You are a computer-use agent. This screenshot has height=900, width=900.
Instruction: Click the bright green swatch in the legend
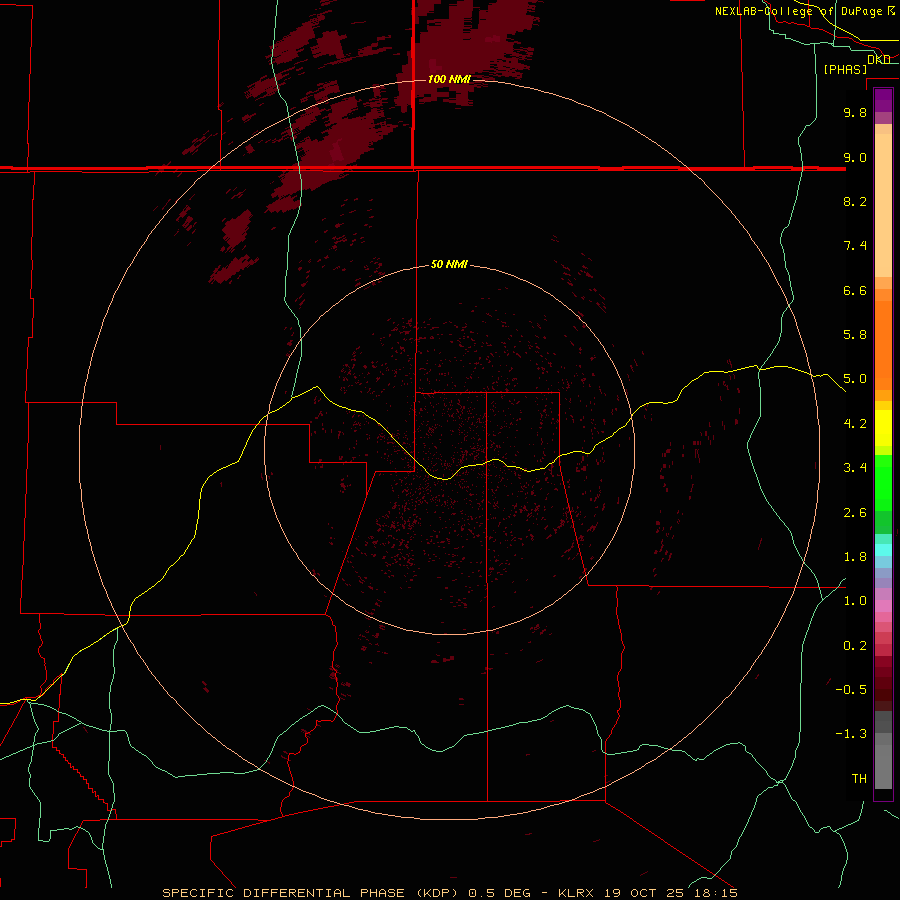pos(883,482)
